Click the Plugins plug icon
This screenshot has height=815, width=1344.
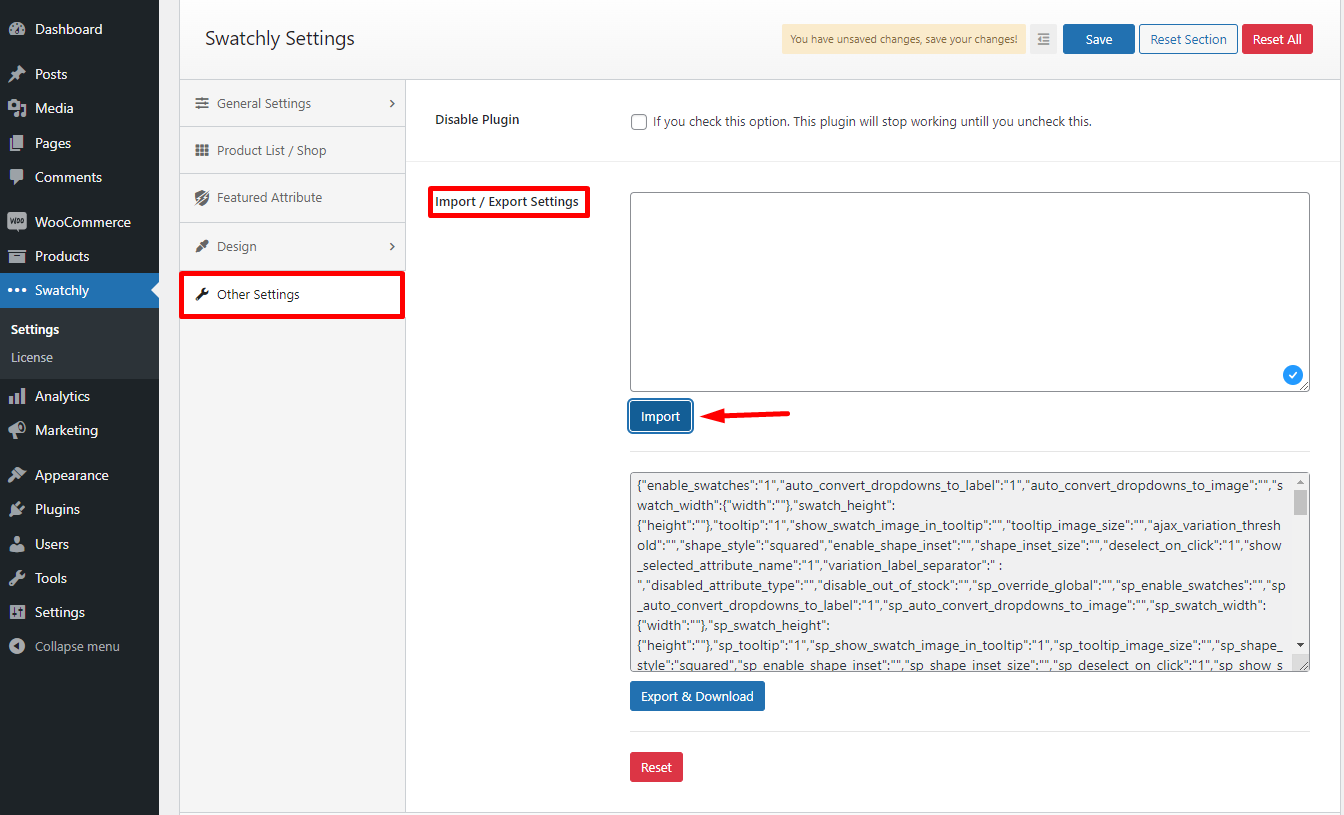(x=17, y=509)
